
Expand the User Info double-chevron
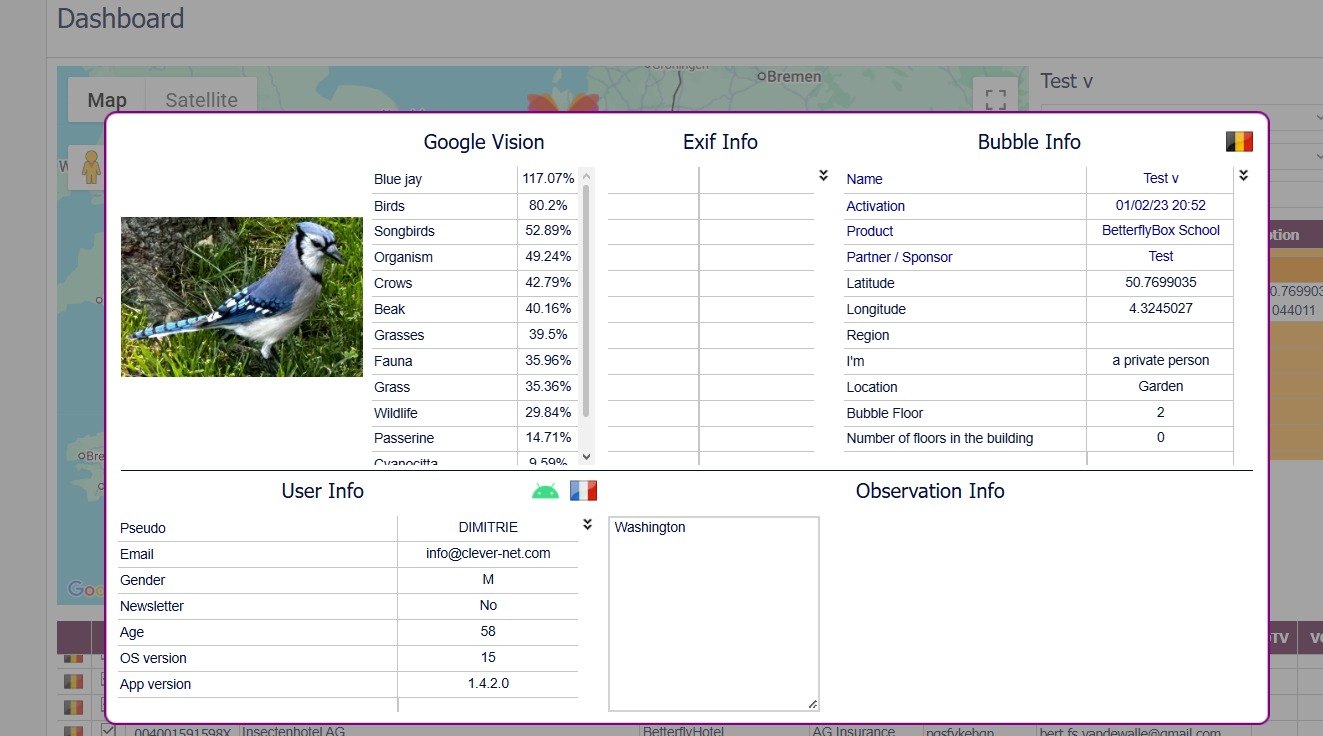[587, 524]
